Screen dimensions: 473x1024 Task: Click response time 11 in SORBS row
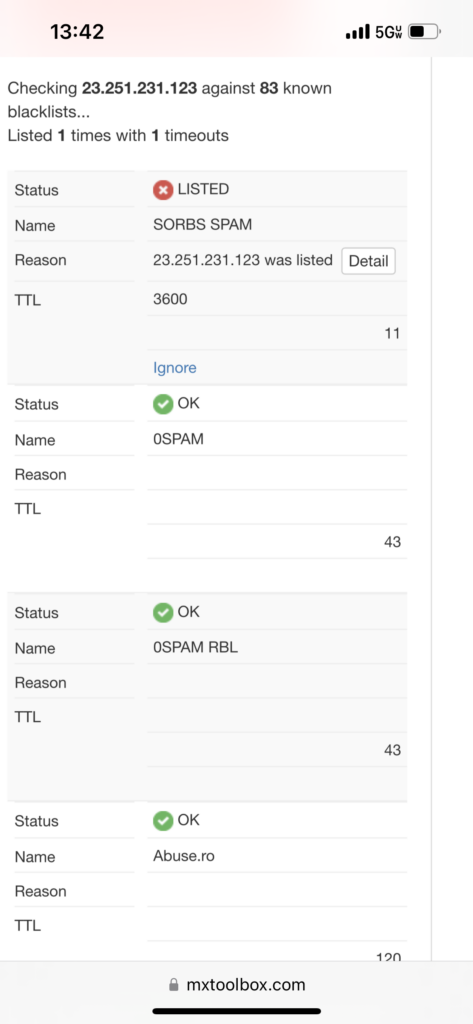pyautogui.click(x=392, y=334)
